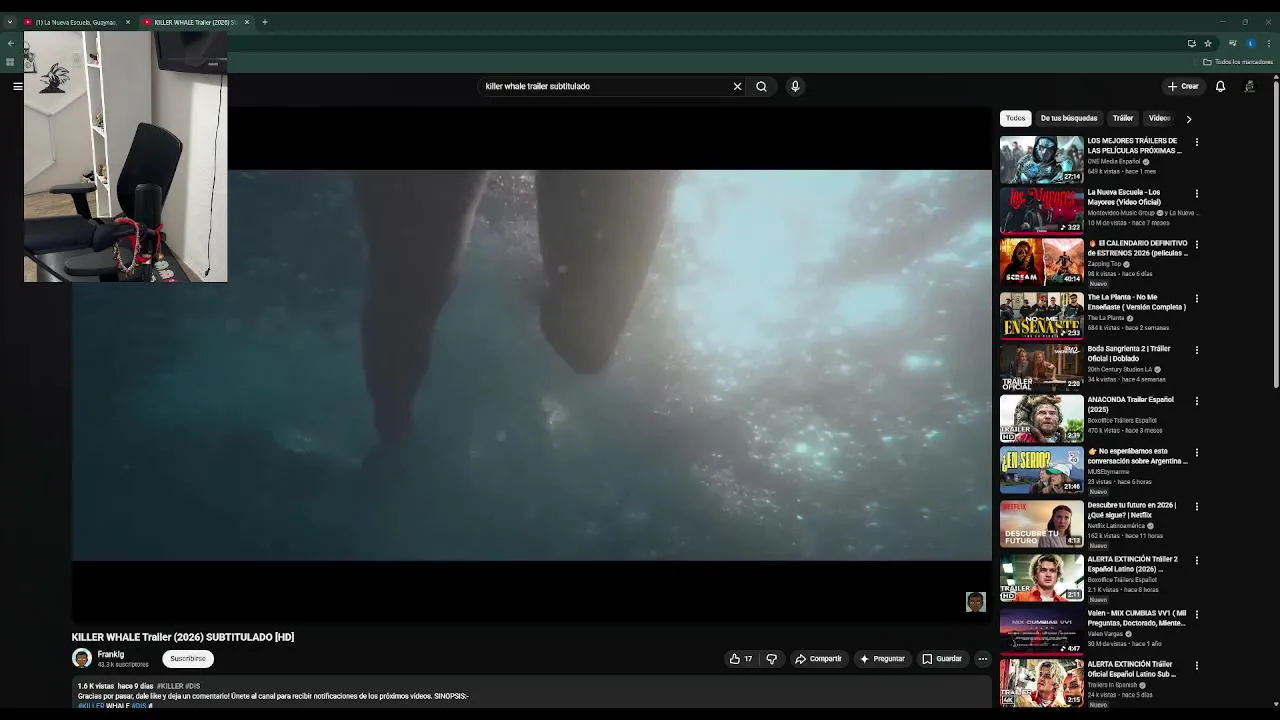
Task: Open options for La Nueva Escuela video
Action: click(x=1196, y=193)
